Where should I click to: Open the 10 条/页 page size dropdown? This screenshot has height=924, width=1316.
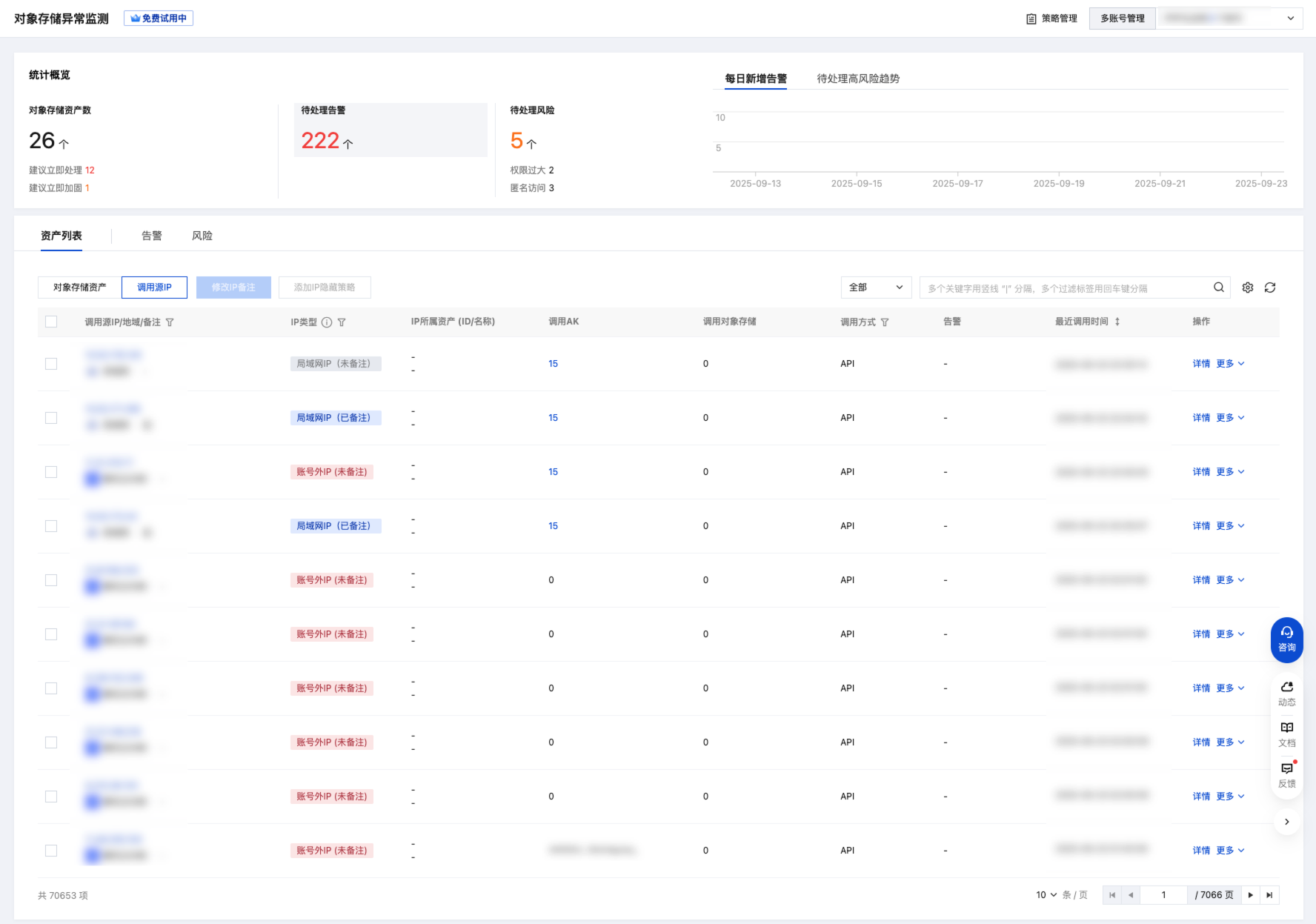click(x=1046, y=895)
